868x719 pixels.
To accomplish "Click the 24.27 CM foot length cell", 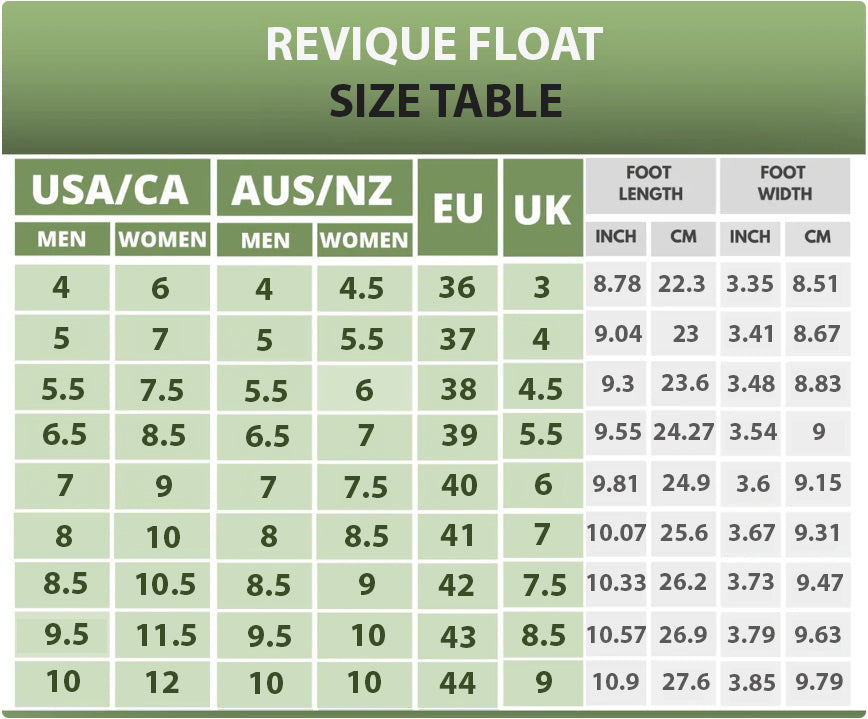I will (684, 433).
